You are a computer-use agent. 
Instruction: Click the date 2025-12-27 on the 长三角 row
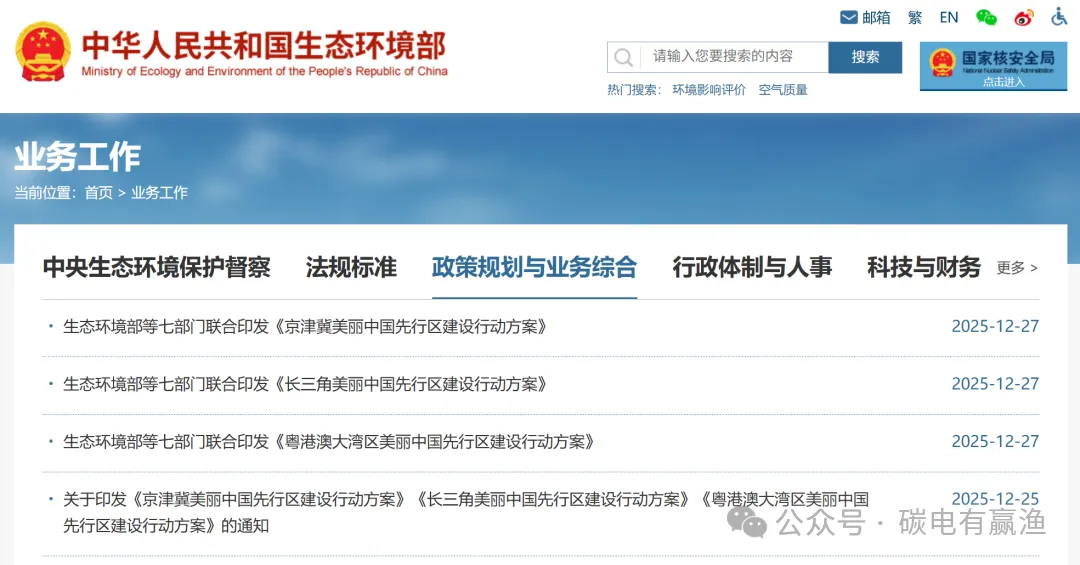click(995, 384)
